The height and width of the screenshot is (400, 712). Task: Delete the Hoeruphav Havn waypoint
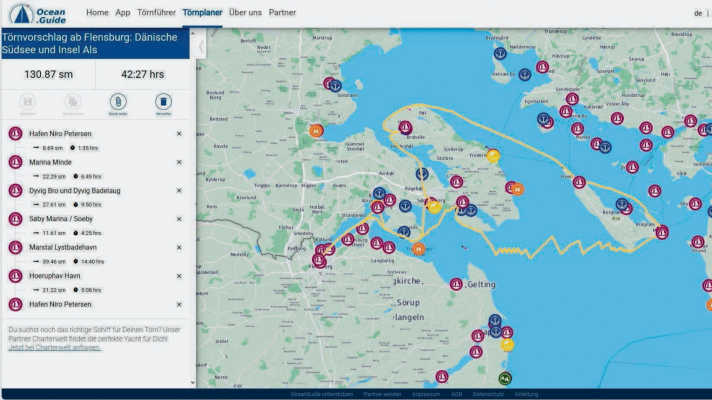tap(179, 275)
